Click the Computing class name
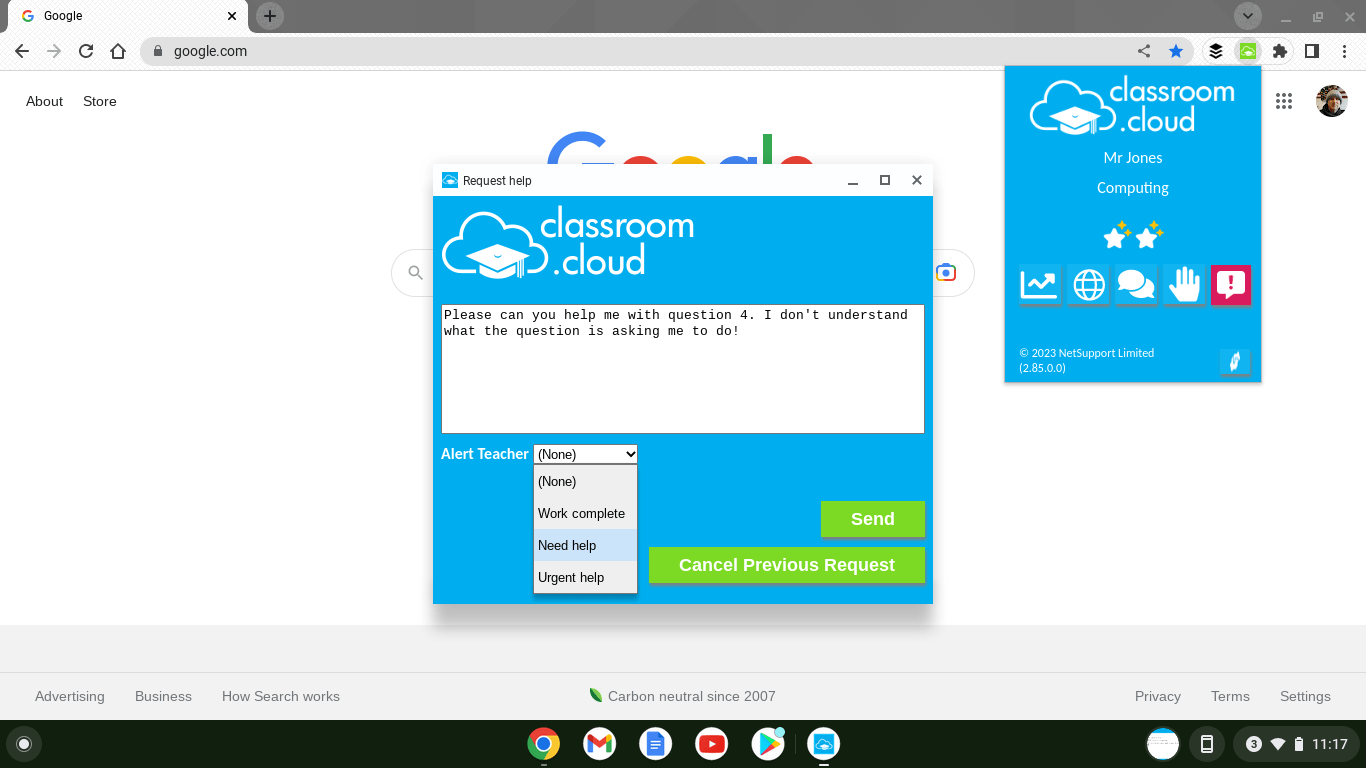The height and width of the screenshot is (768, 1366). (x=1133, y=188)
